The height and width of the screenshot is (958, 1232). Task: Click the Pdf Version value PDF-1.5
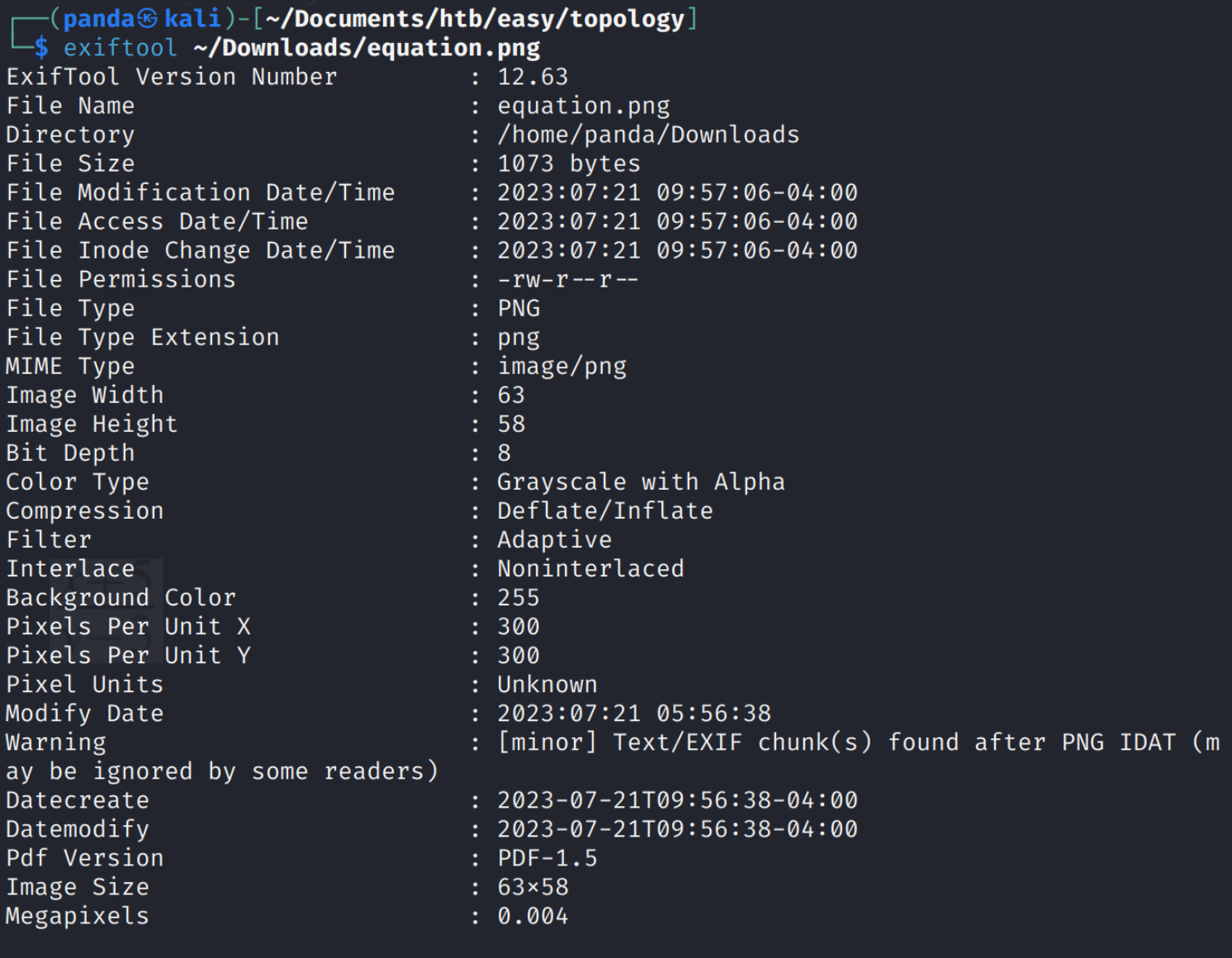[x=547, y=858]
